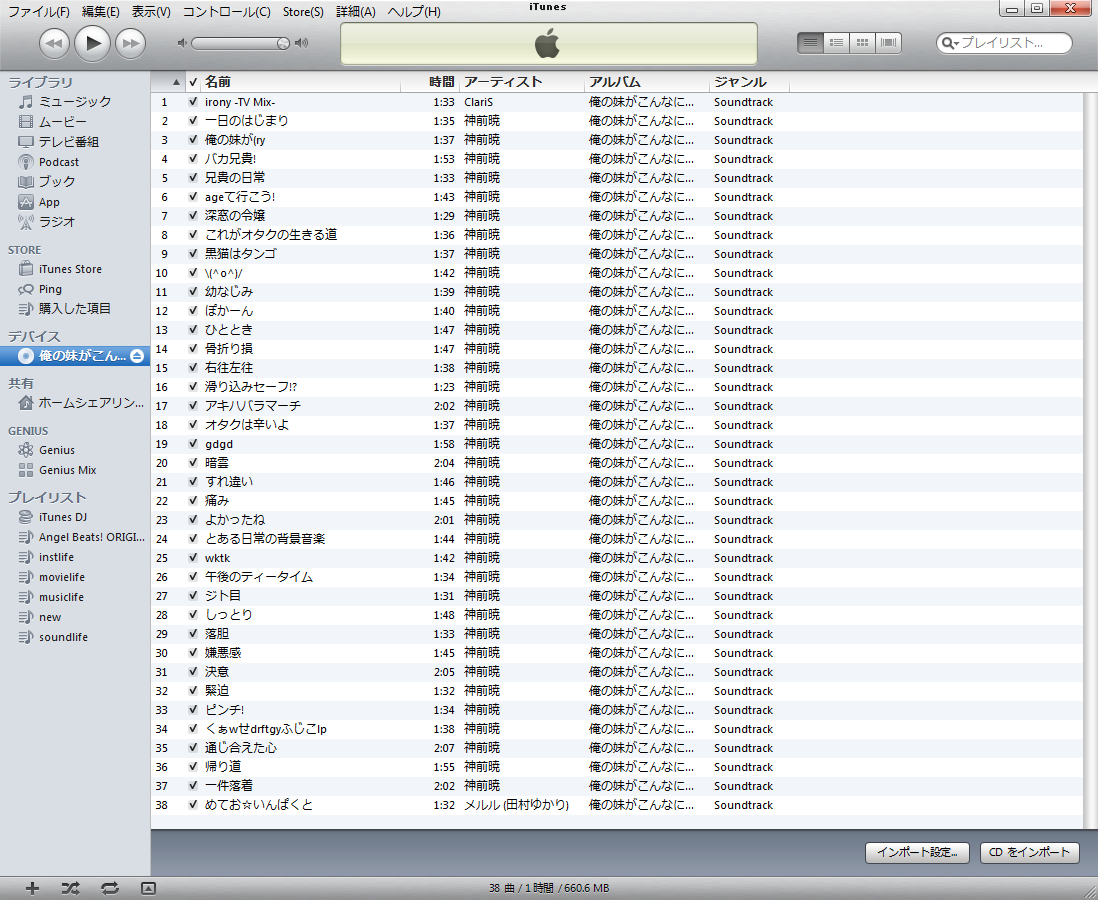Skip to next track
The height and width of the screenshot is (900, 1098).
130,43
